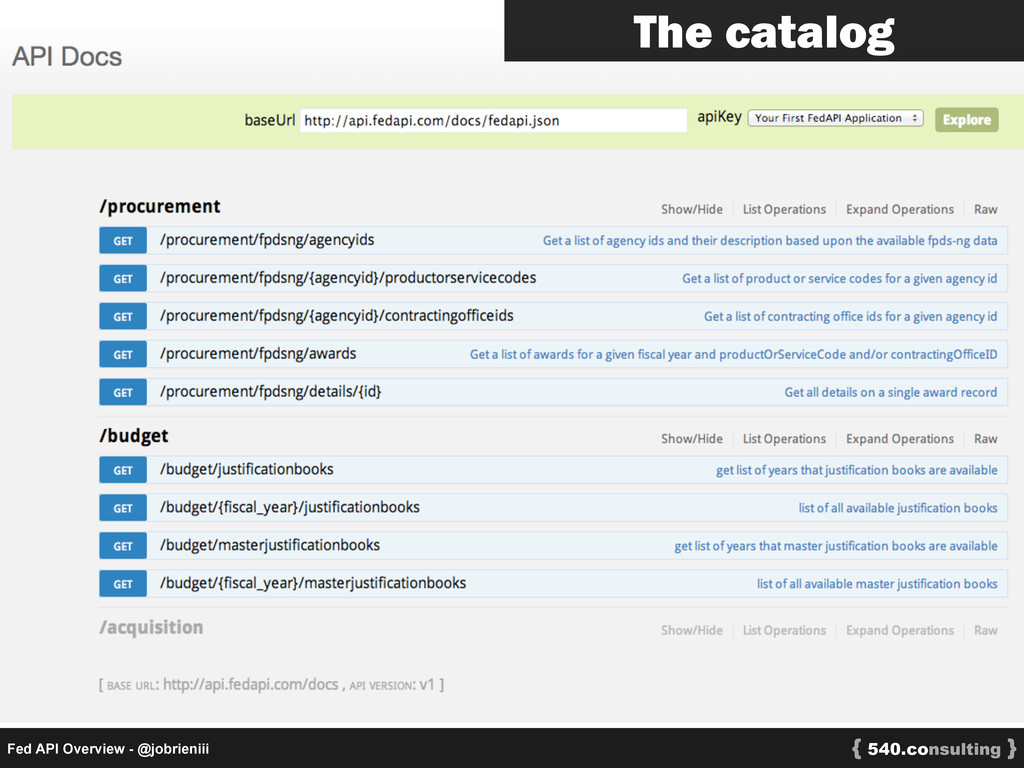
Task: Click Show/Hide for the acquisition section
Action: [692, 630]
